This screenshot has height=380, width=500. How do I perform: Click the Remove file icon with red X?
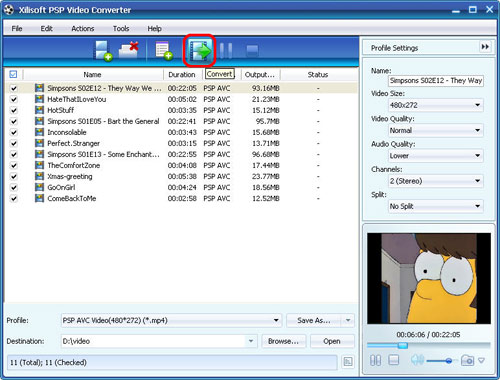(129, 50)
